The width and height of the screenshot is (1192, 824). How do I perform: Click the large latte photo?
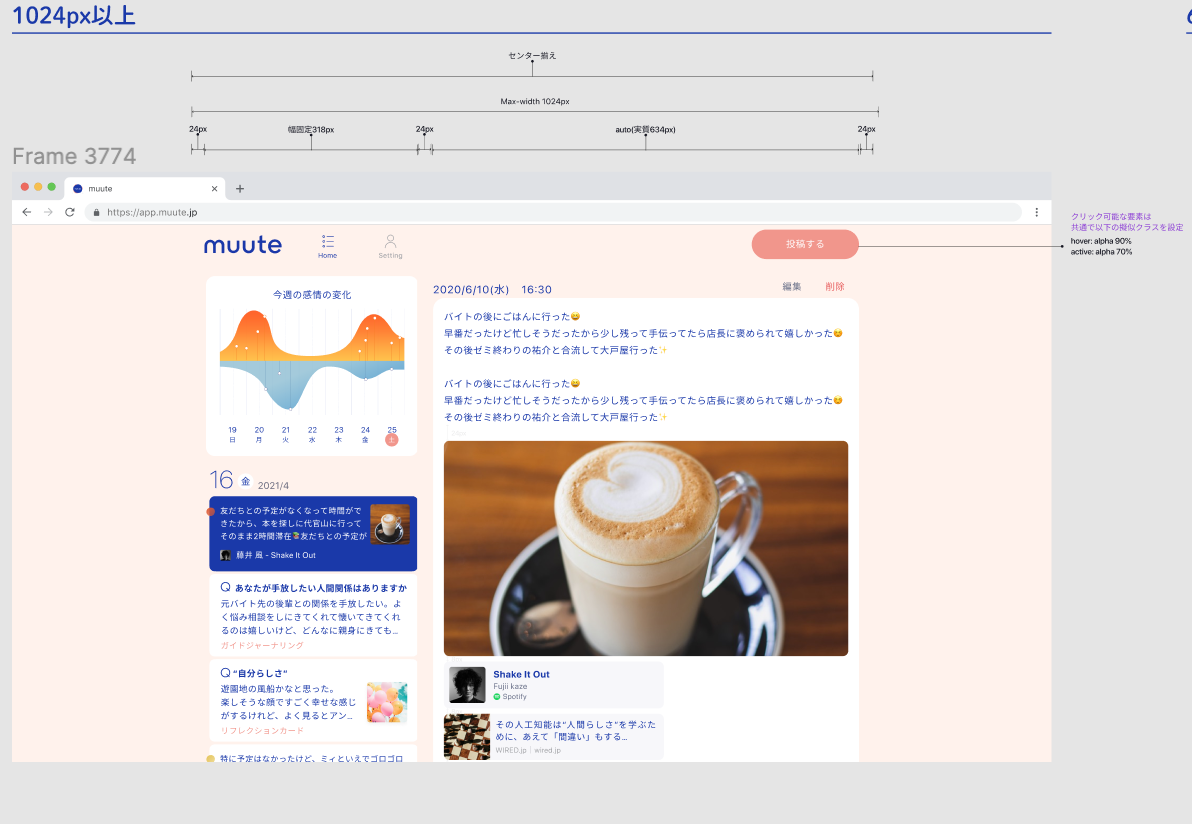646,548
